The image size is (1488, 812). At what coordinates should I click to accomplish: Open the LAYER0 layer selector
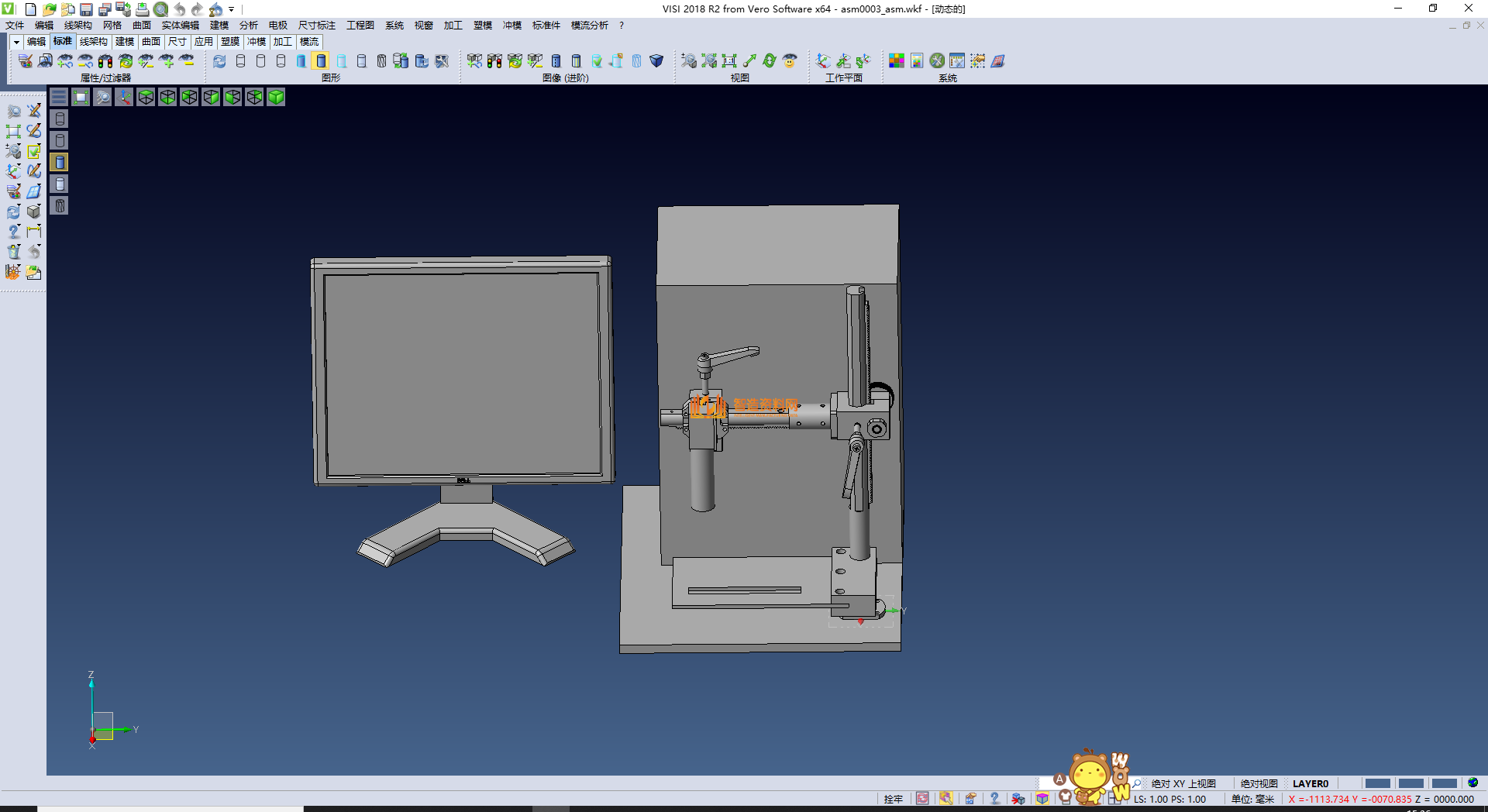point(1310,783)
